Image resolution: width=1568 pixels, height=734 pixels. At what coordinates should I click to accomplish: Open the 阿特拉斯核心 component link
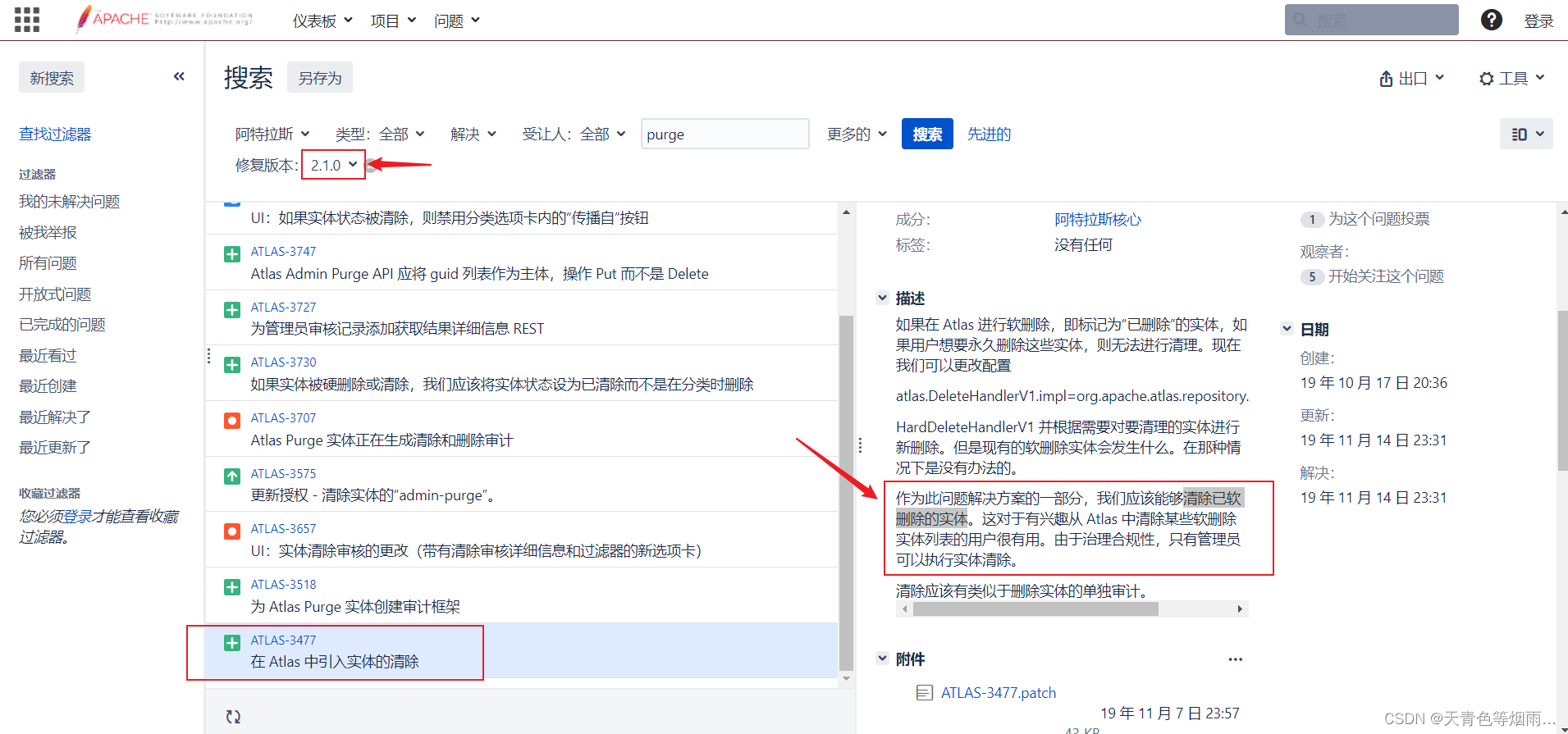tap(1098, 220)
